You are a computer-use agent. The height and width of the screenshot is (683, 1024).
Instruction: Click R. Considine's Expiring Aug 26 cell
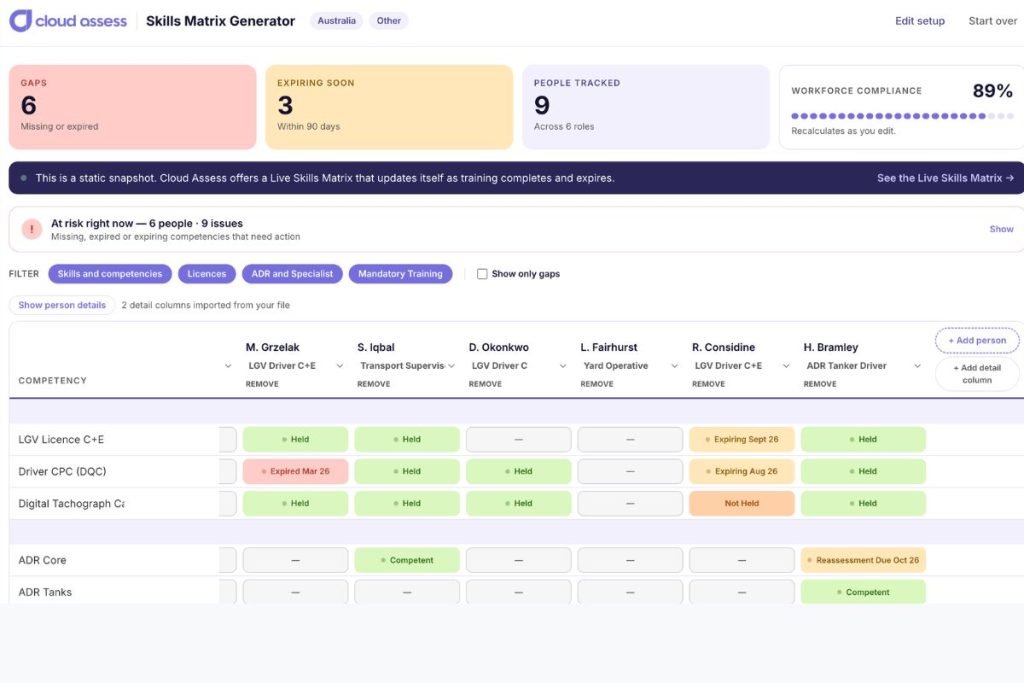(x=742, y=471)
